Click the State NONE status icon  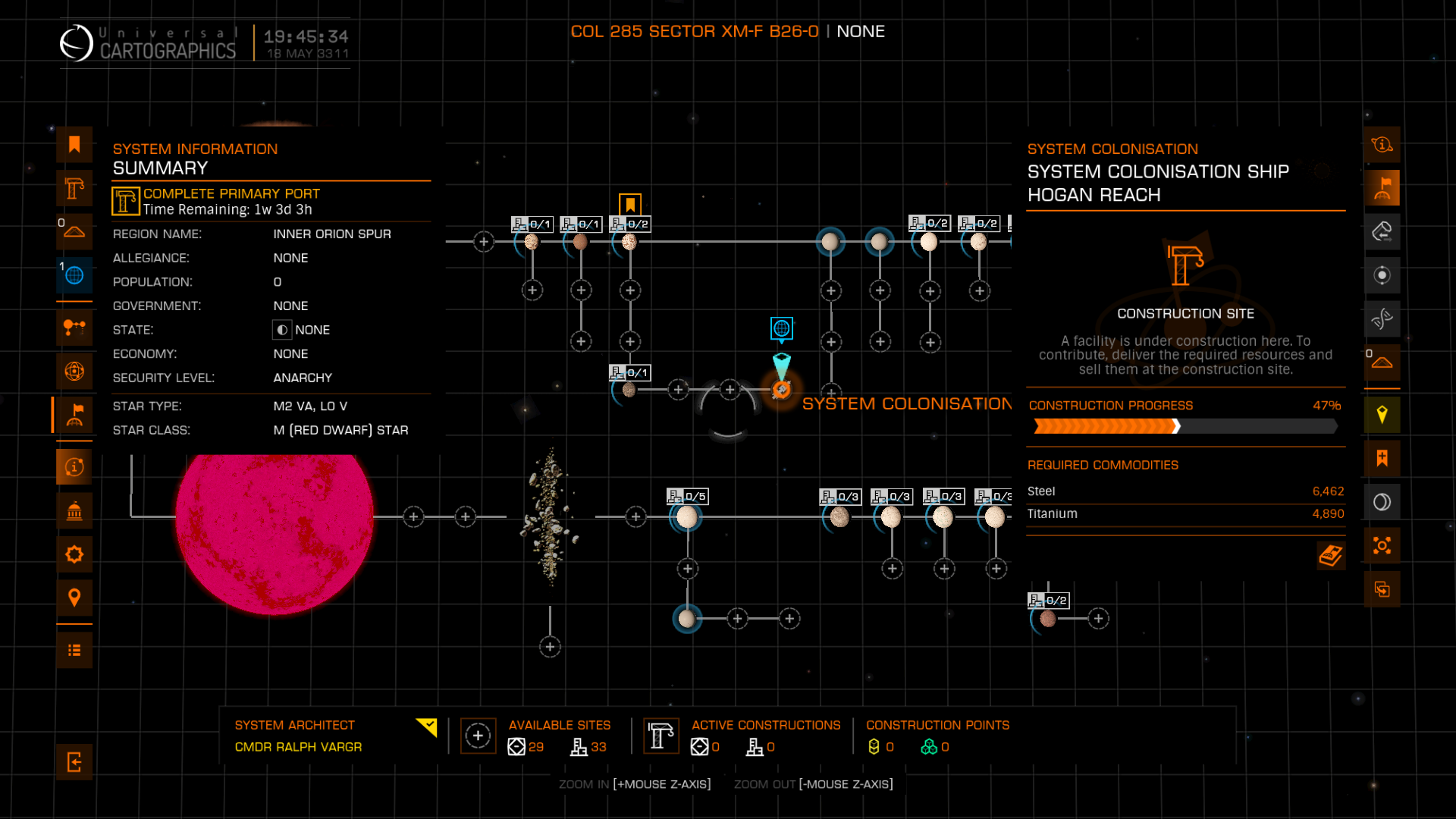(282, 330)
